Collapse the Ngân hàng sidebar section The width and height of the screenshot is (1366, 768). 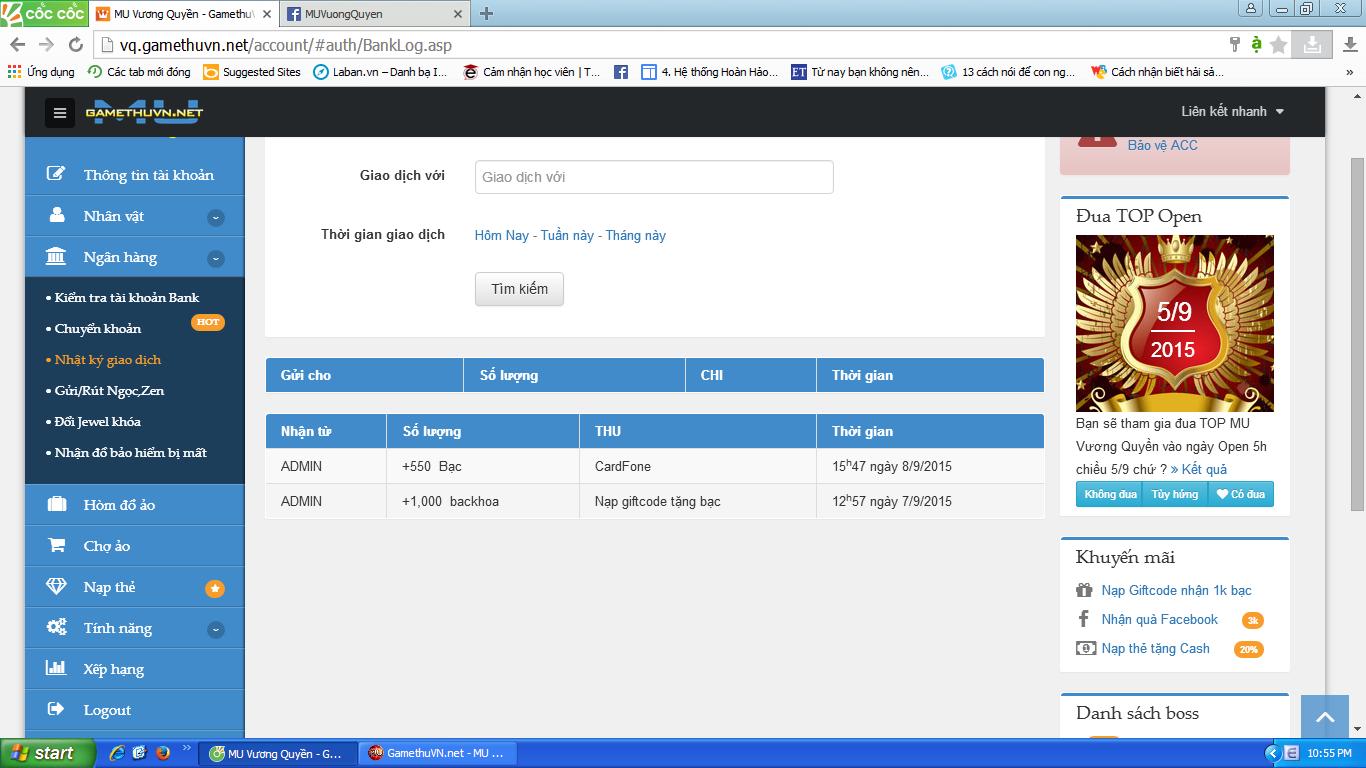point(215,258)
